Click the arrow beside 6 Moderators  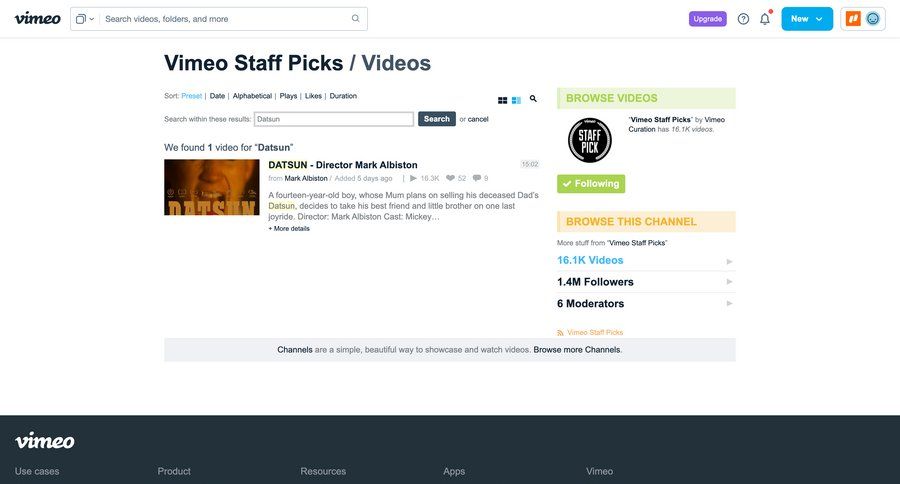tap(730, 303)
